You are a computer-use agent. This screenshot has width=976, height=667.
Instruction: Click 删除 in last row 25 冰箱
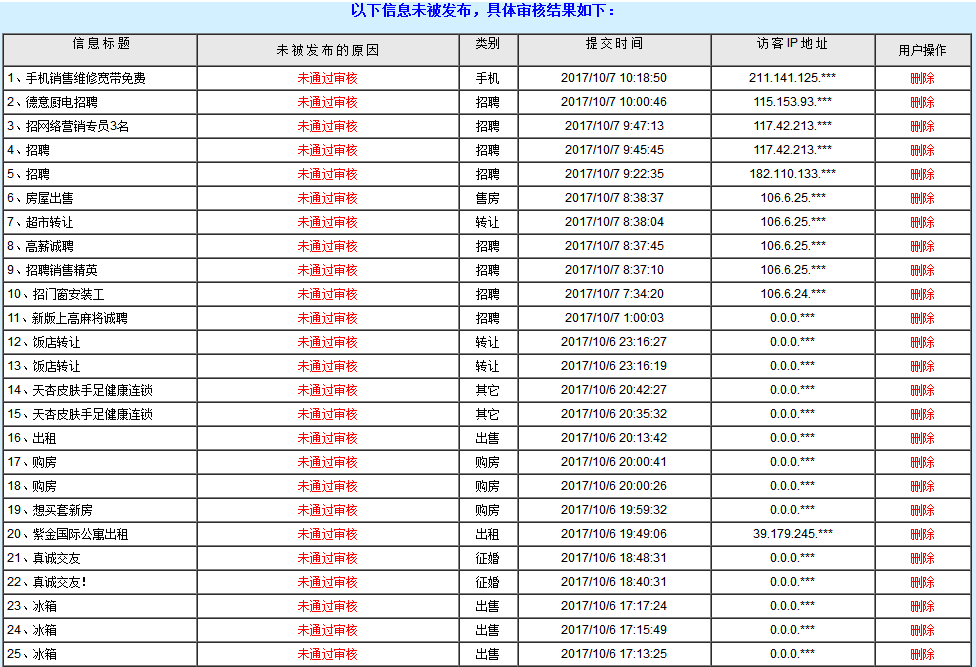922,654
